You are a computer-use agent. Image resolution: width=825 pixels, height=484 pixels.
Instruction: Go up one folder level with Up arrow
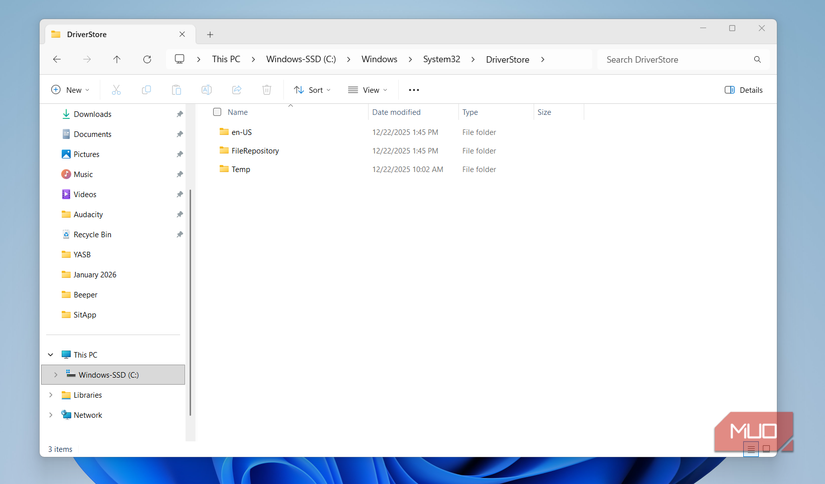coord(117,60)
